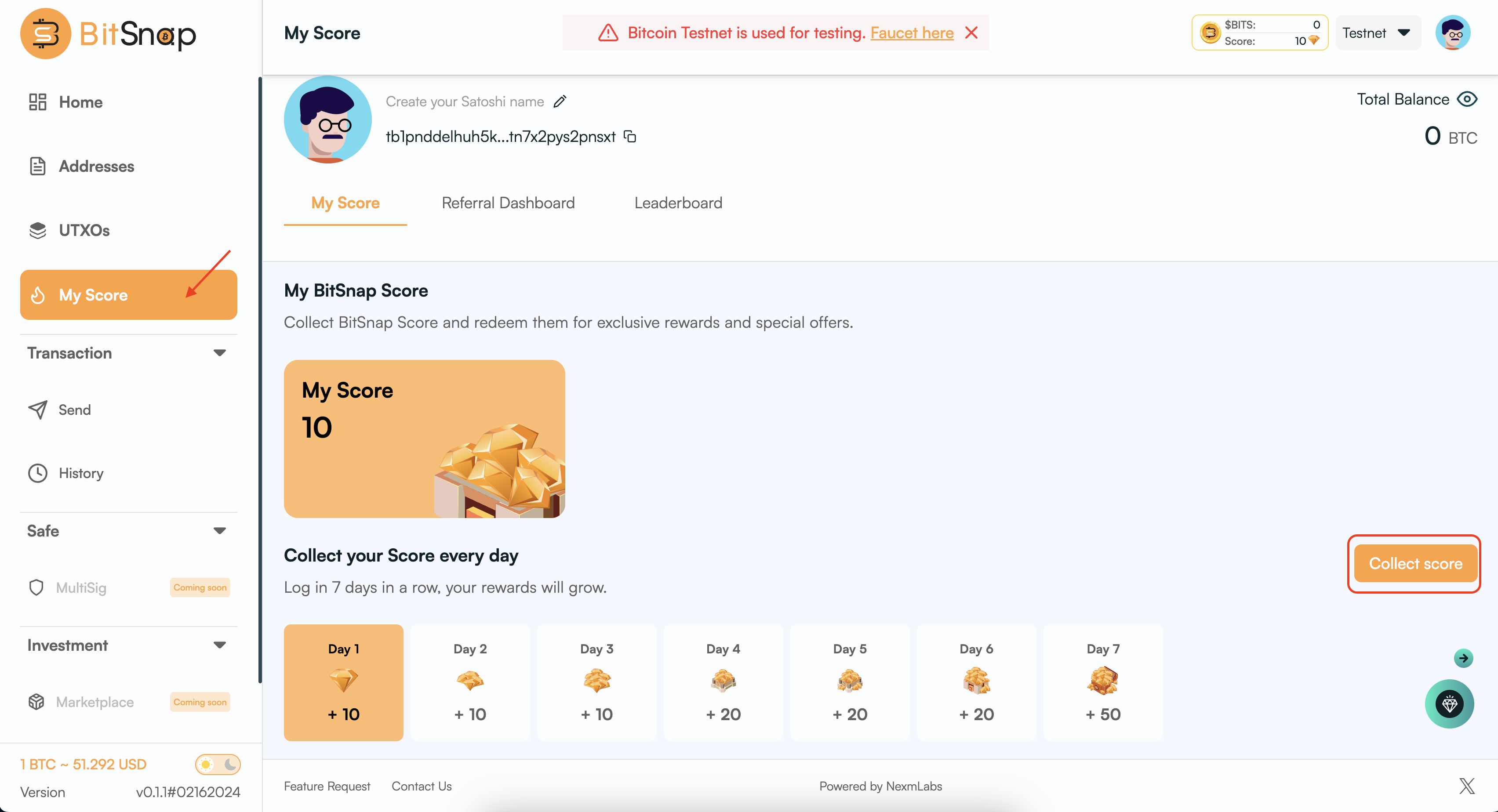The width and height of the screenshot is (1498, 812).
Task: Switch to the Leaderboard tab
Action: [x=678, y=203]
